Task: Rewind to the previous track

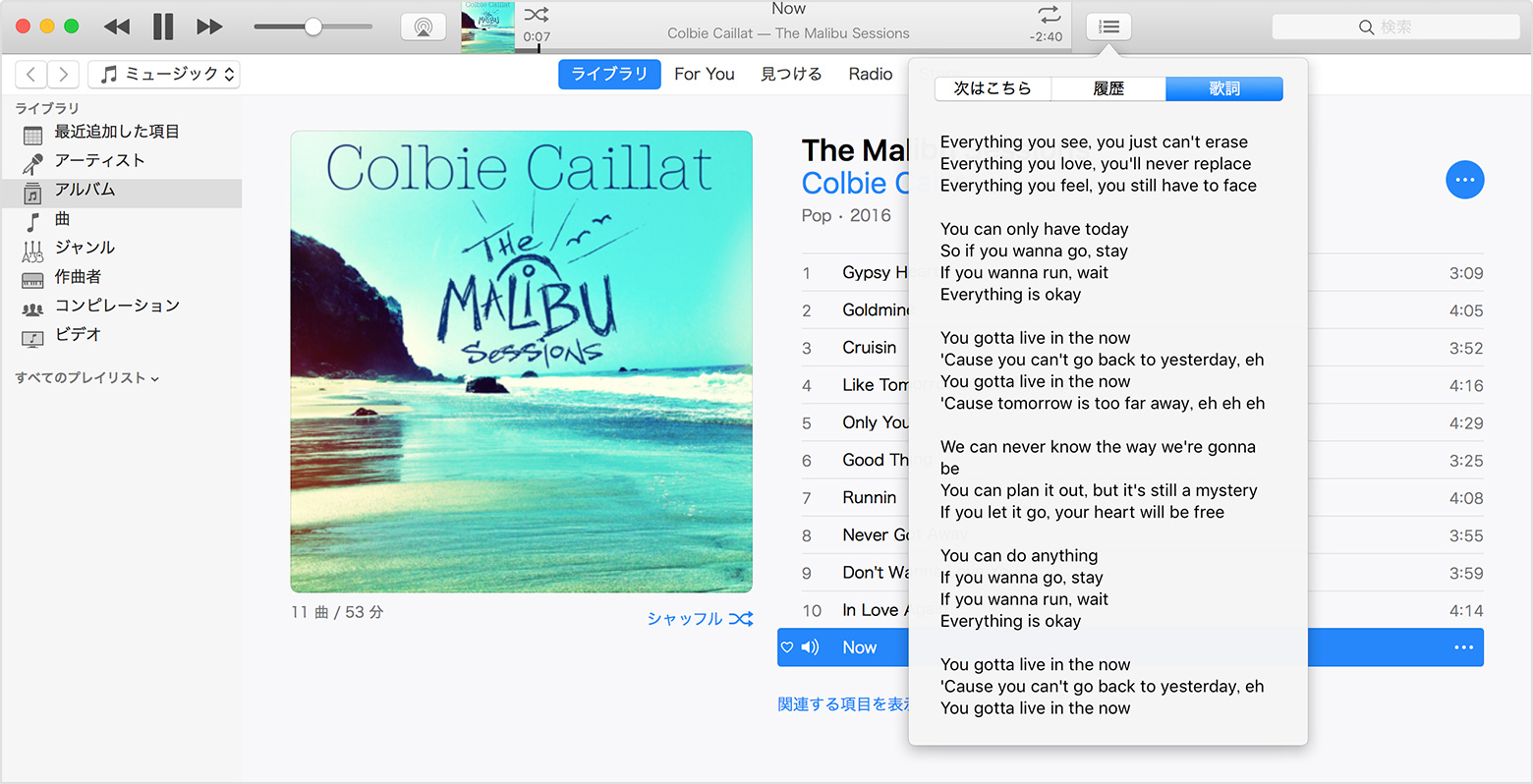Action: pos(115,26)
